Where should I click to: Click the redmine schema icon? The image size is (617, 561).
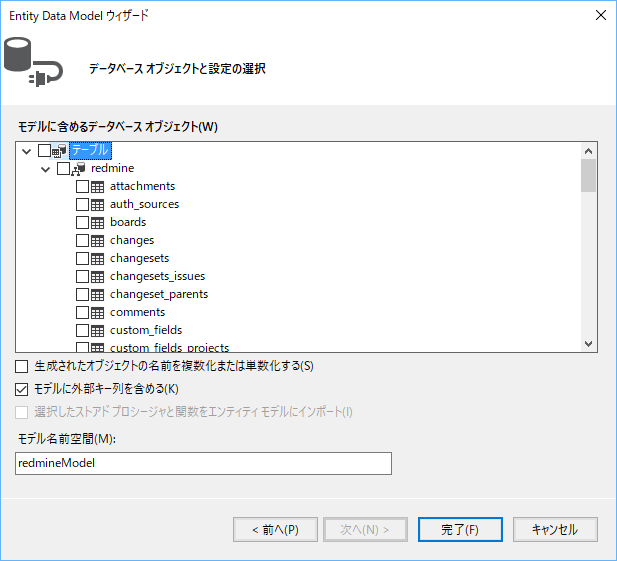click(79, 168)
